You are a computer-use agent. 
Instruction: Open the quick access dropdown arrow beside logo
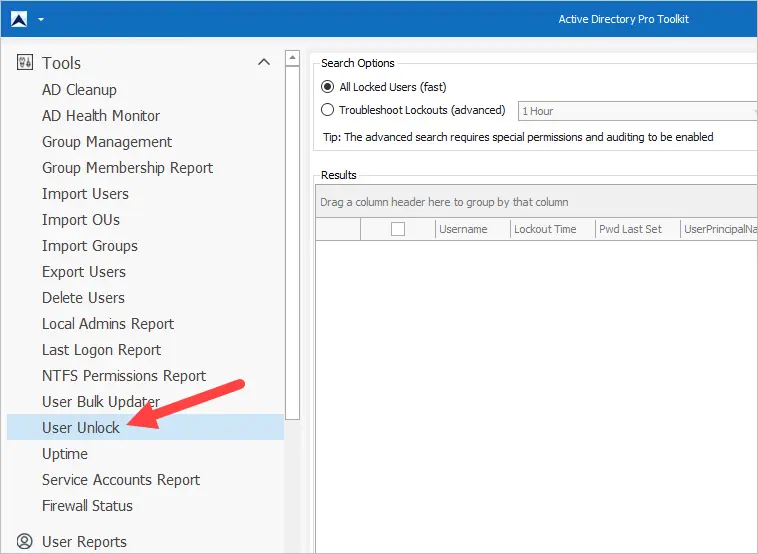[41, 19]
